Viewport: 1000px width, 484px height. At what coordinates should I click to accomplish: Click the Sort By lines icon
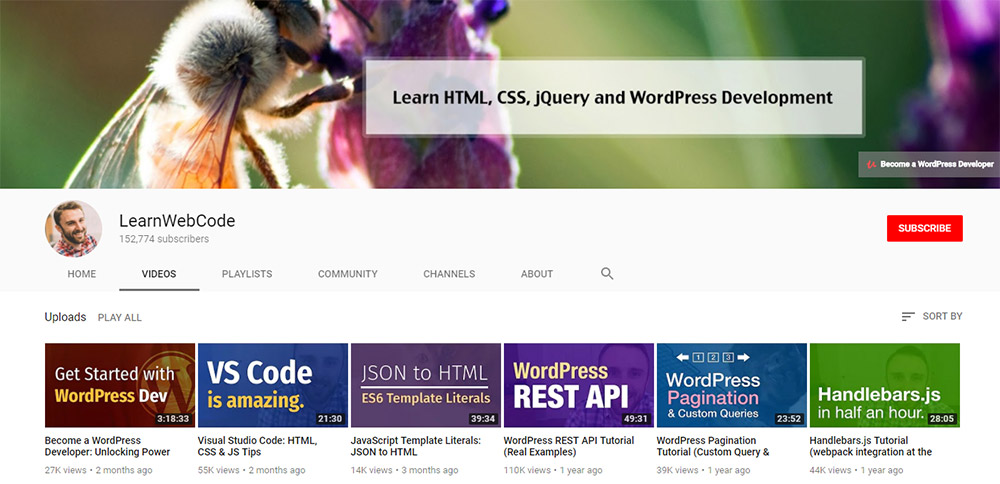tap(908, 316)
